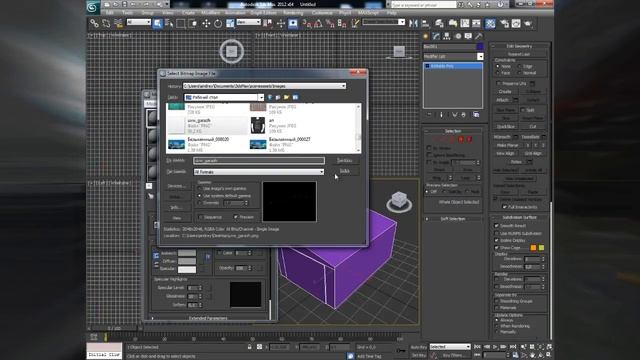
Task: Click Create New Folder icon in file dialog
Action: click(287, 97)
